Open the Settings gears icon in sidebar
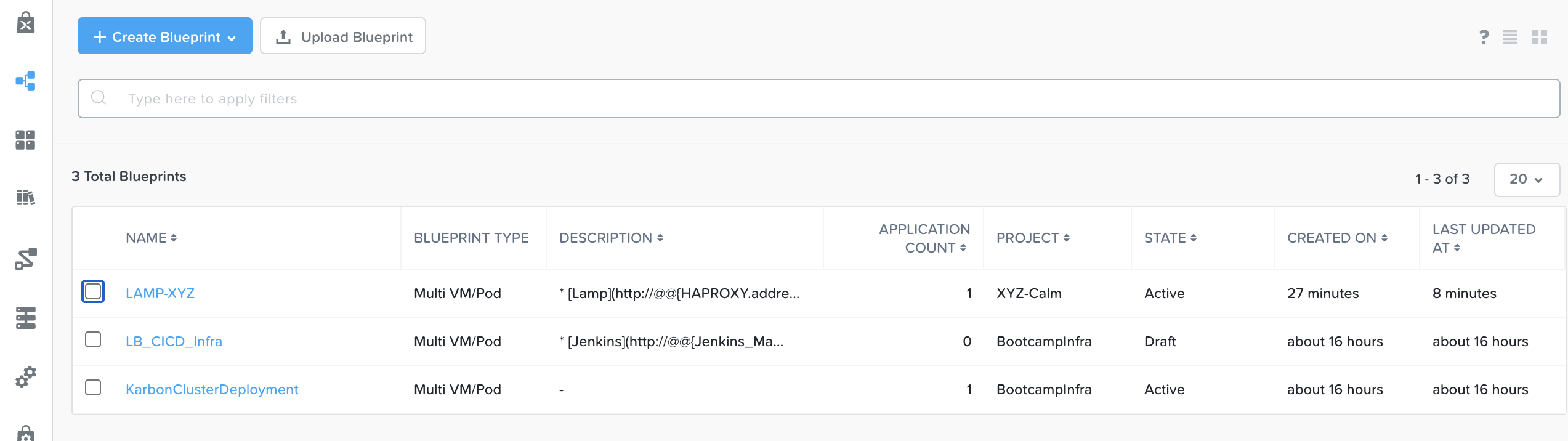This screenshot has height=441, width=1568. 25,376
